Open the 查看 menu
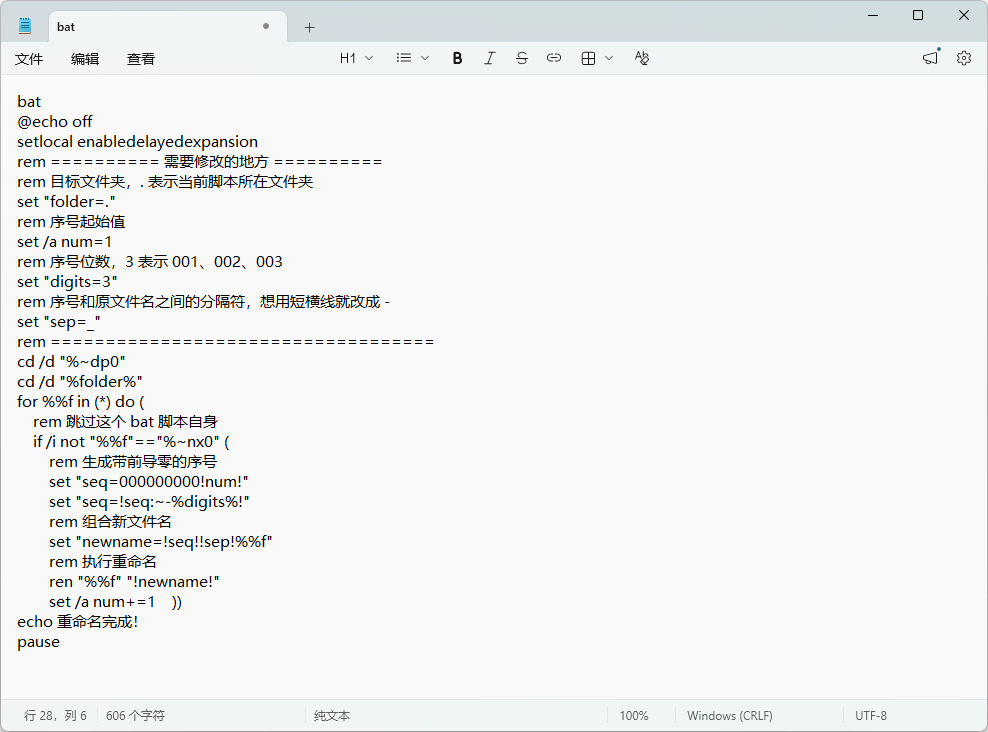This screenshot has height=732, width=988. 141,59
